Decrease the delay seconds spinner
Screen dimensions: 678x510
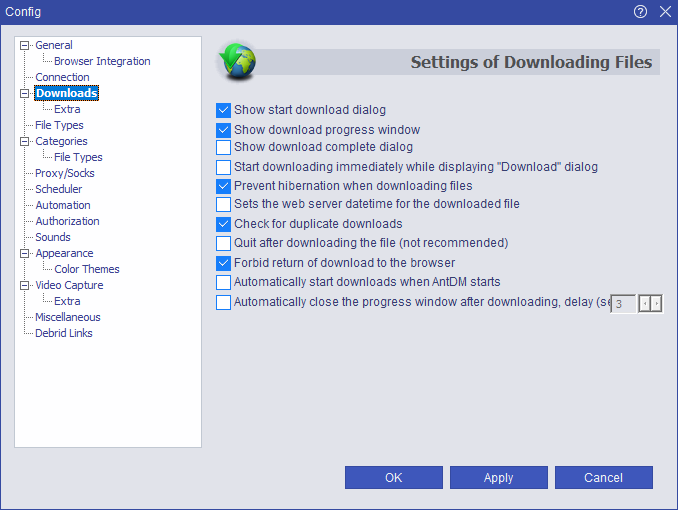645,304
